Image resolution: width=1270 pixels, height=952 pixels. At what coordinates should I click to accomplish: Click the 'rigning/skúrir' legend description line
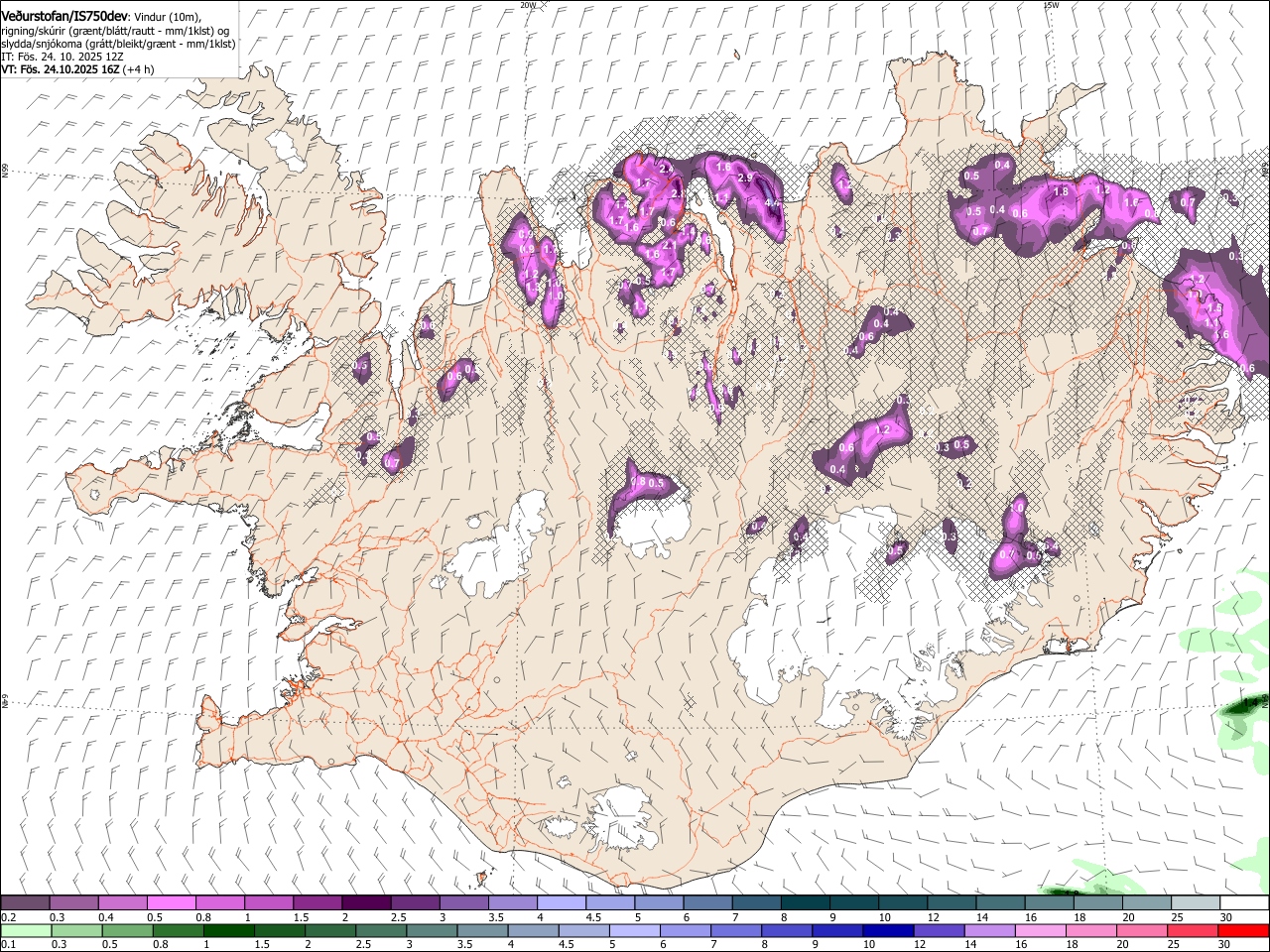115,31
